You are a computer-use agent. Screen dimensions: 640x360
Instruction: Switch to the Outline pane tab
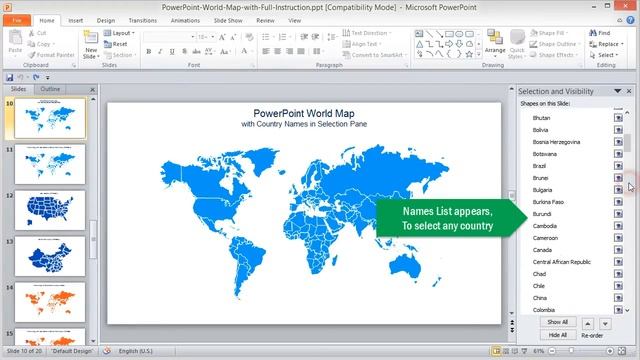(50, 89)
